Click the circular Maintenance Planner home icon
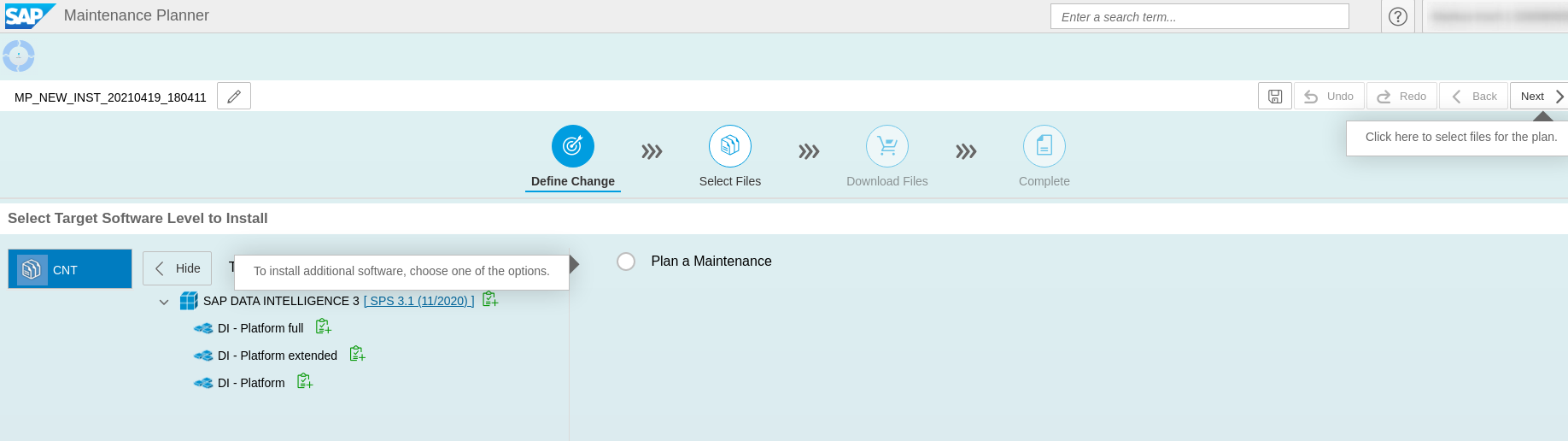 pyautogui.click(x=19, y=56)
